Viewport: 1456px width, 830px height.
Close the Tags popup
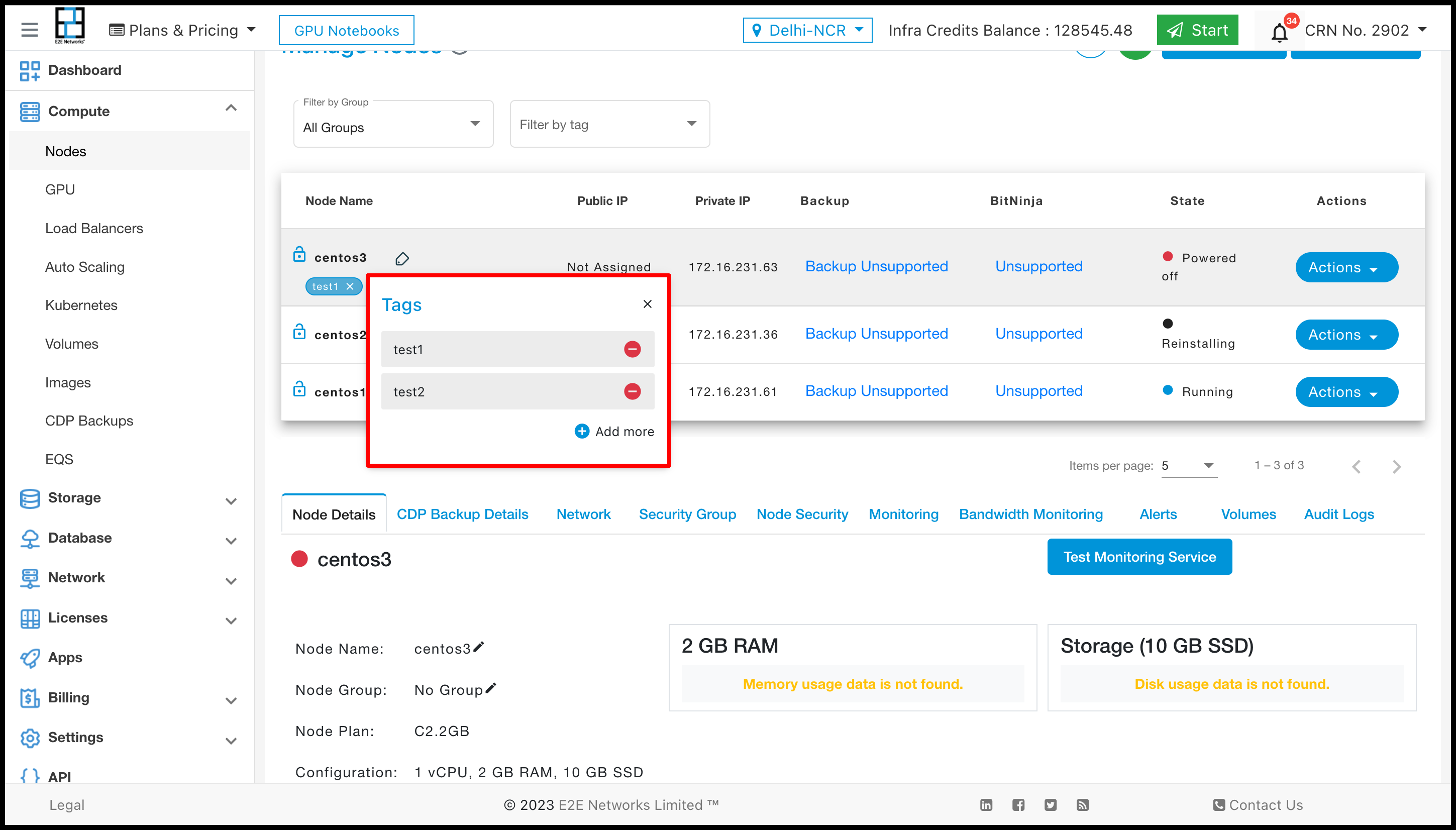[x=648, y=304]
